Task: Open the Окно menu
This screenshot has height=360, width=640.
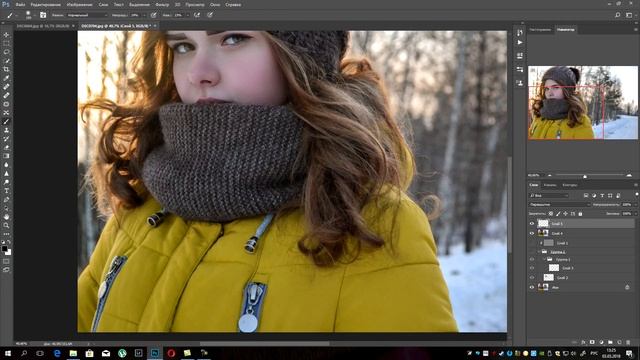Action: coord(215,4)
